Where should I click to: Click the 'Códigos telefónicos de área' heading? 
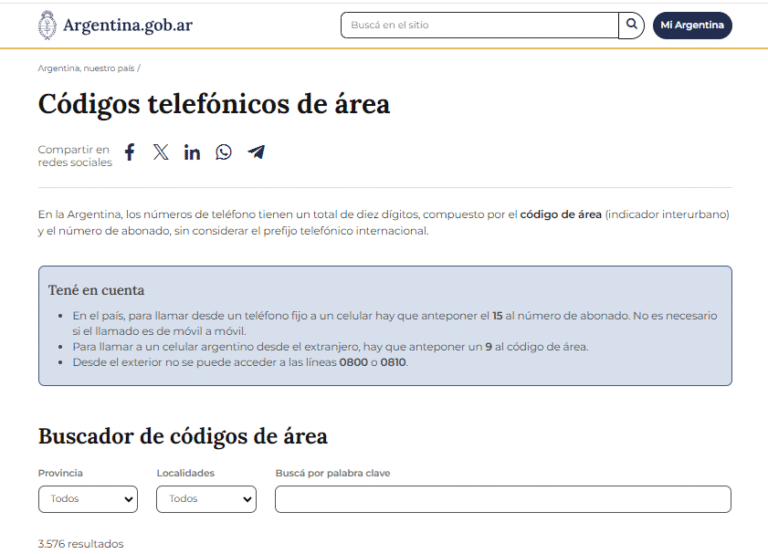(x=214, y=104)
